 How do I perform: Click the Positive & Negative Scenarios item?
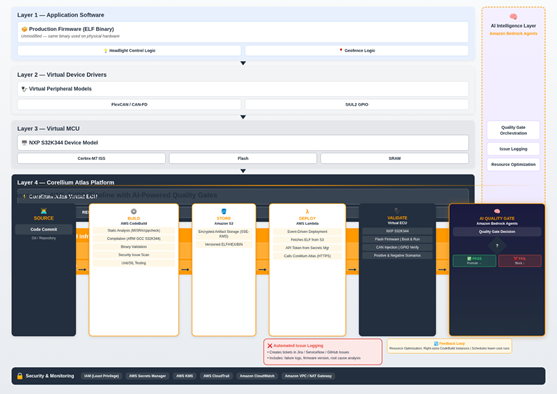pyautogui.click(x=397, y=256)
